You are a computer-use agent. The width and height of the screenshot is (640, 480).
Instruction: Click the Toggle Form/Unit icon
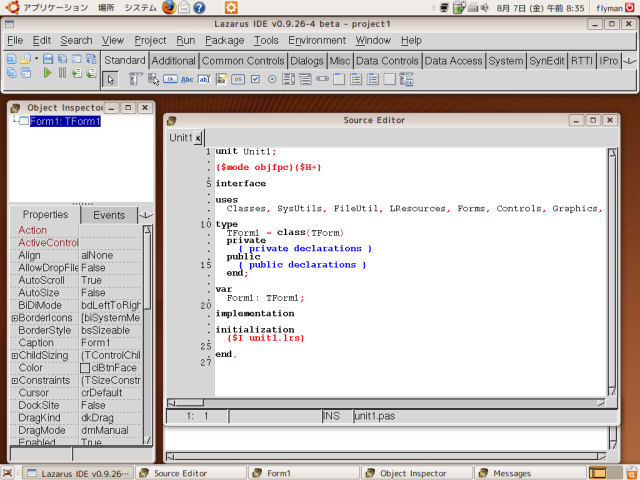(91, 59)
